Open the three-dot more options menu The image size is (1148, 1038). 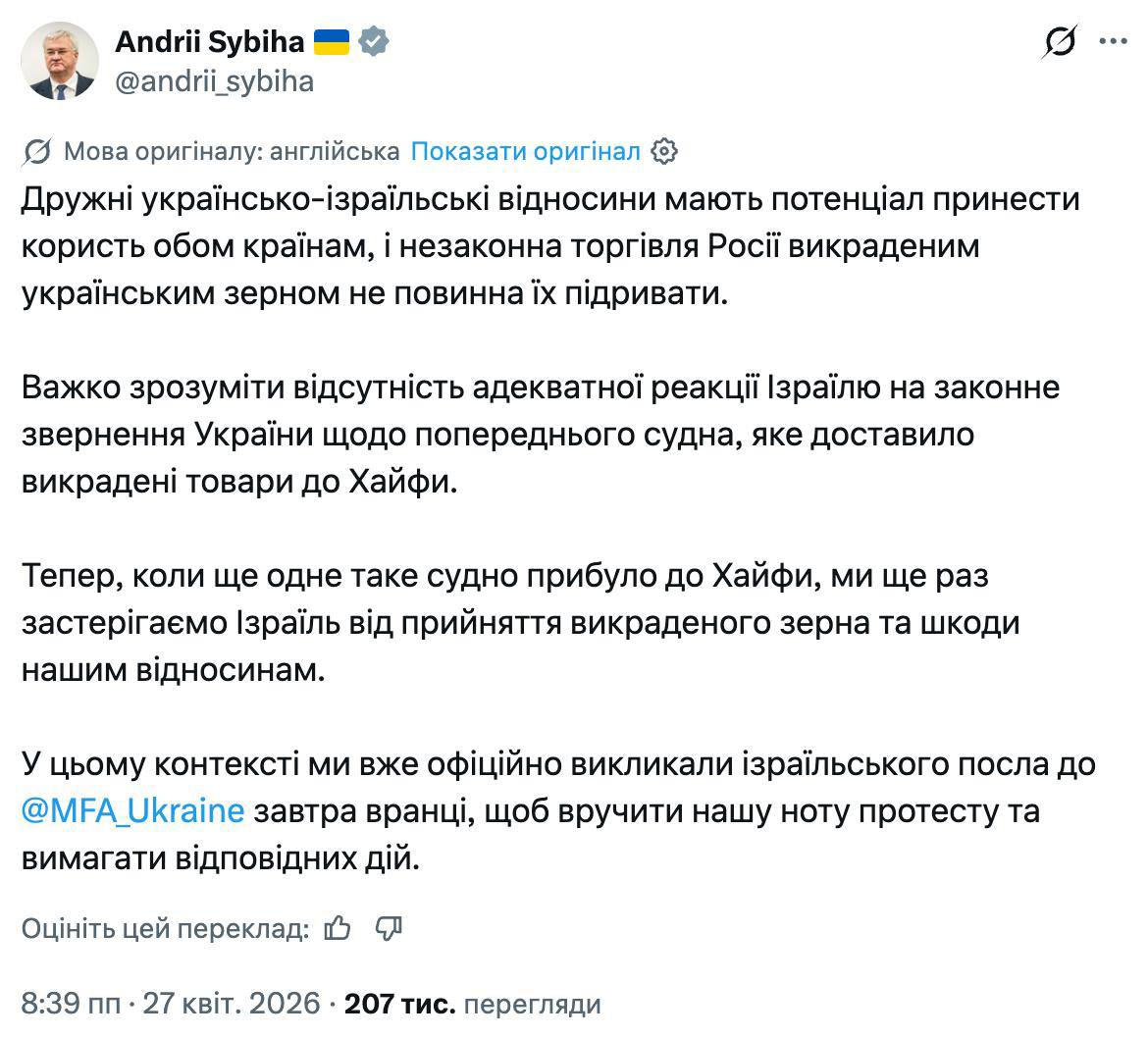coord(1113,42)
